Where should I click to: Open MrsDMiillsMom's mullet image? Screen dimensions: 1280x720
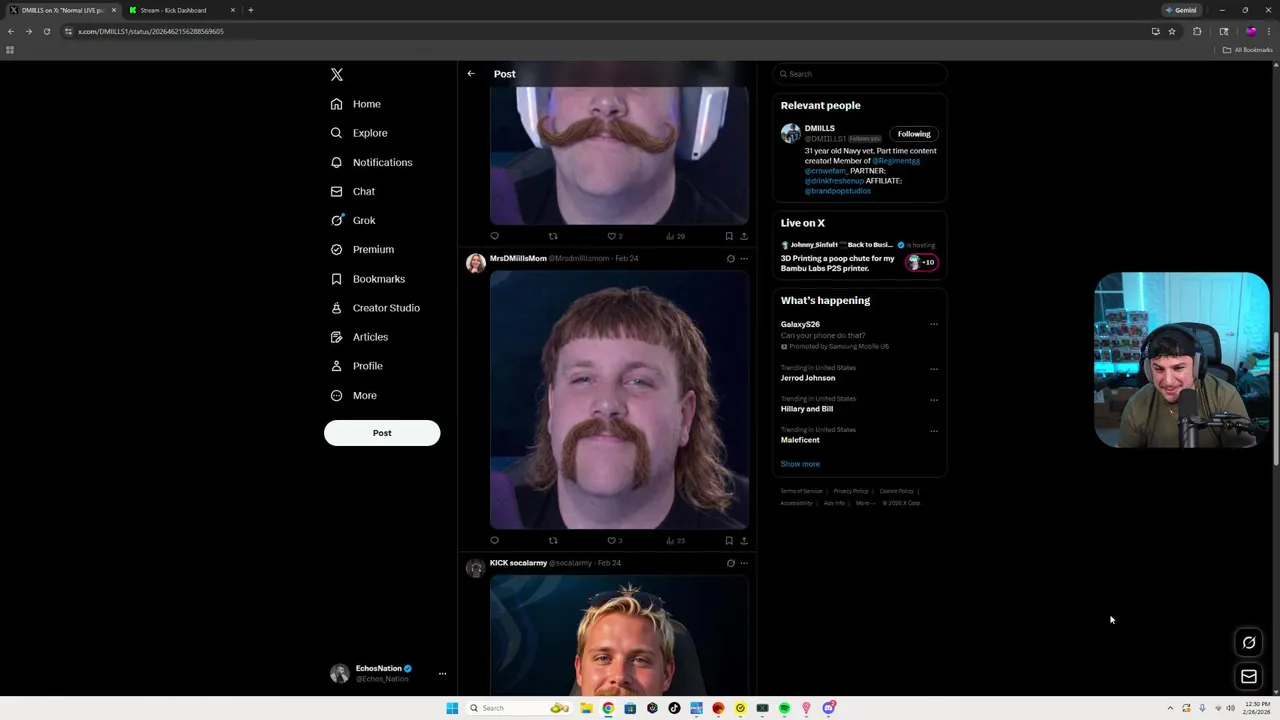(619, 399)
